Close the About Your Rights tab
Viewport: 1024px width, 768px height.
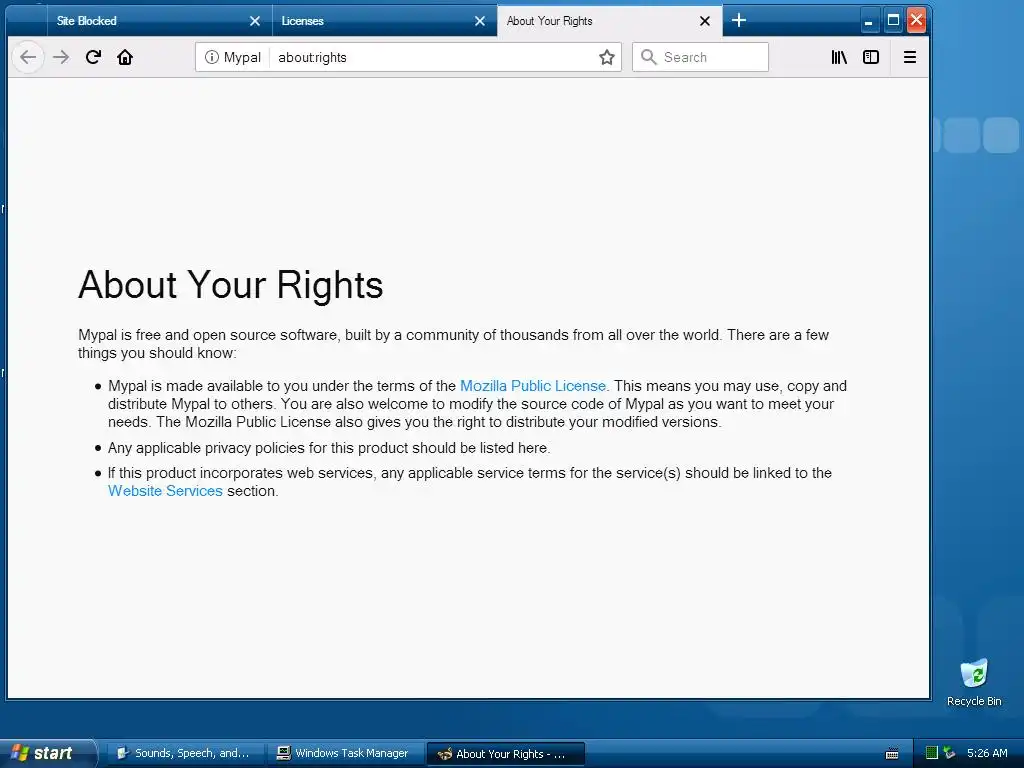click(705, 21)
